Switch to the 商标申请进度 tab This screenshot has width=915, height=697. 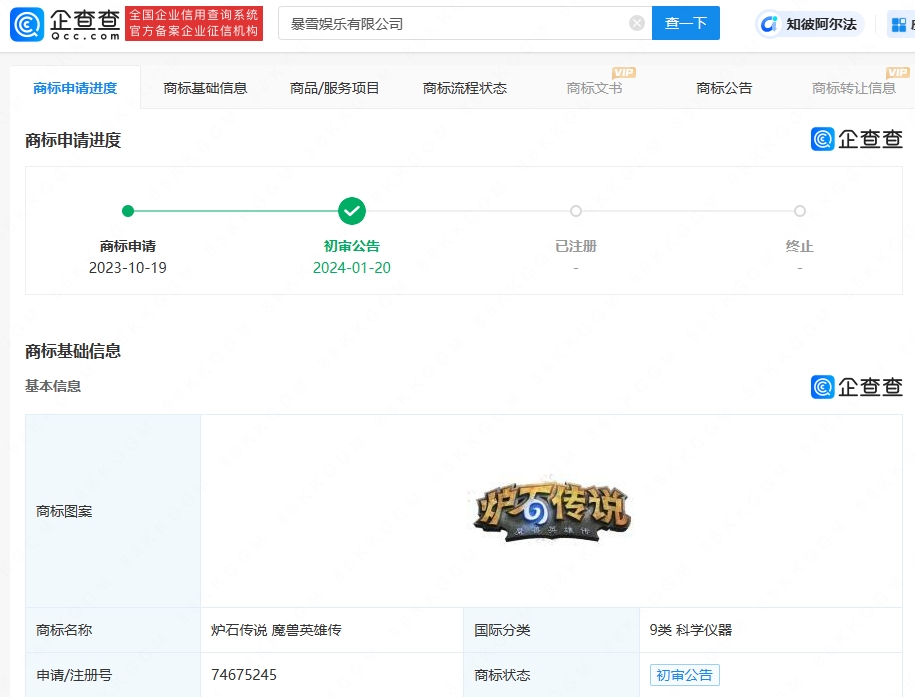coord(75,88)
